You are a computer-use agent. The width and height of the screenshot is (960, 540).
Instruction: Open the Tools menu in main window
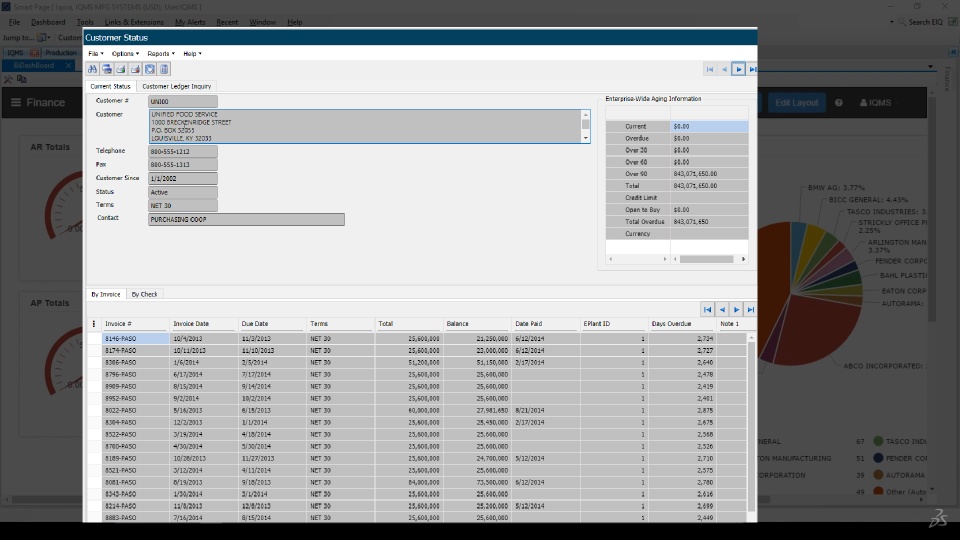click(85, 22)
